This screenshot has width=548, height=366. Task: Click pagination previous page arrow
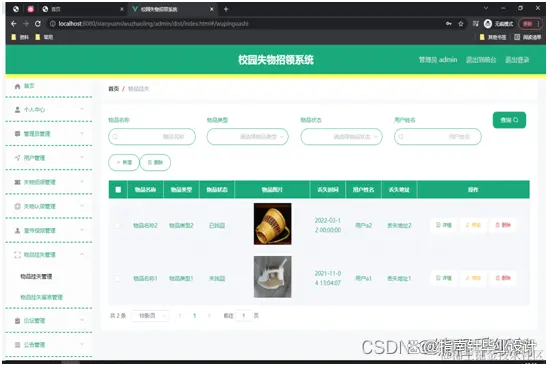(x=180, y=316)
